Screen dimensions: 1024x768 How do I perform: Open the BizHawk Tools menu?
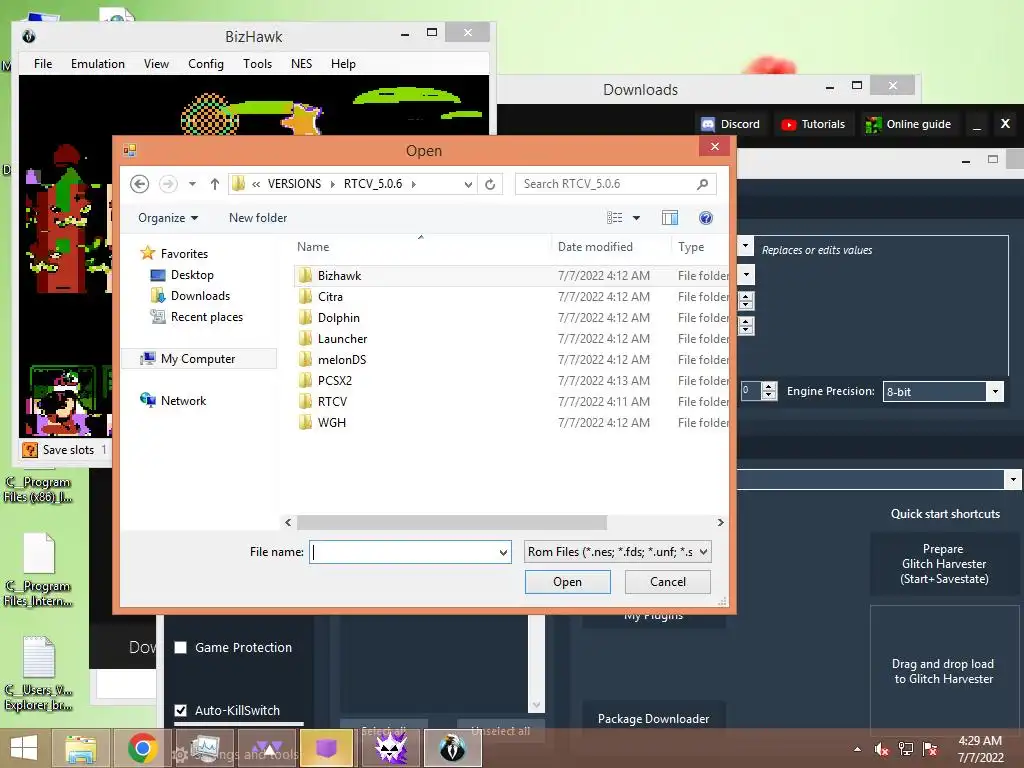click(x=257, y=63)
